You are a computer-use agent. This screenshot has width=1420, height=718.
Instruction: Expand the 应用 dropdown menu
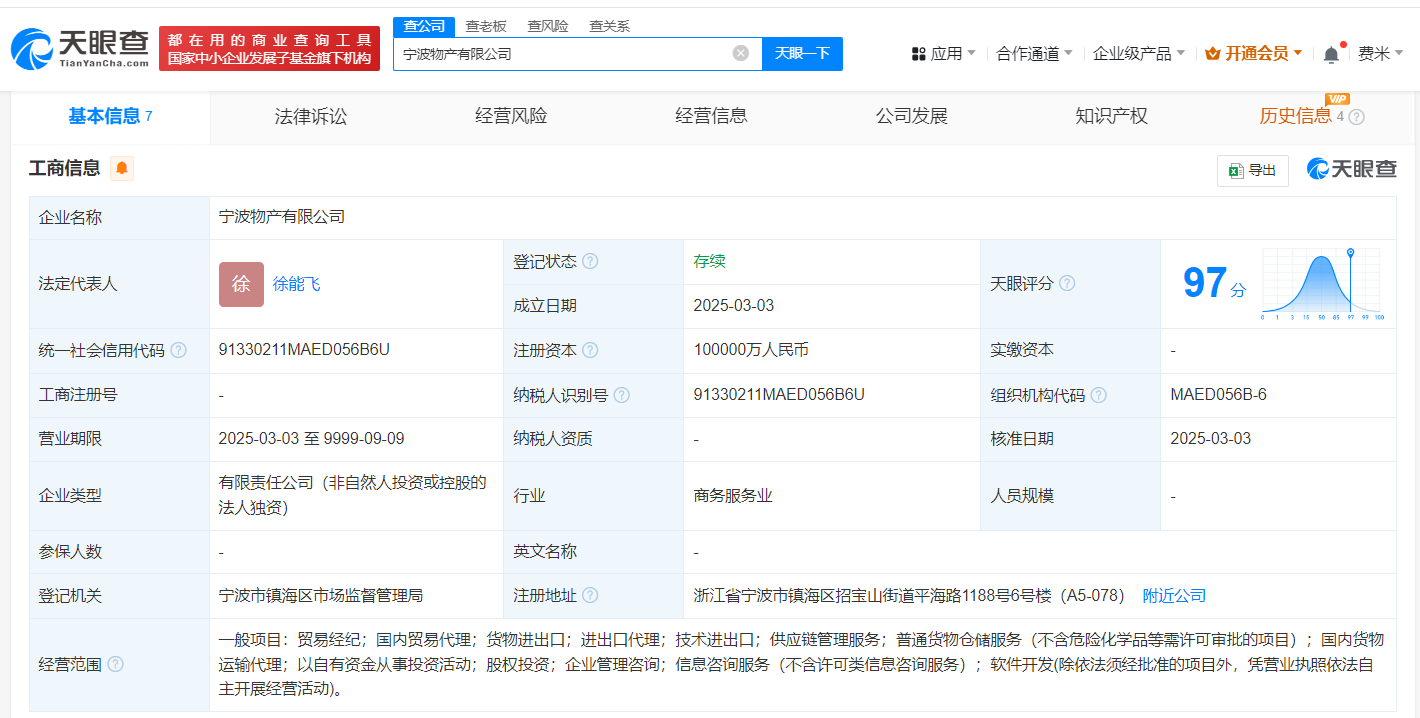tap(943, 54)
